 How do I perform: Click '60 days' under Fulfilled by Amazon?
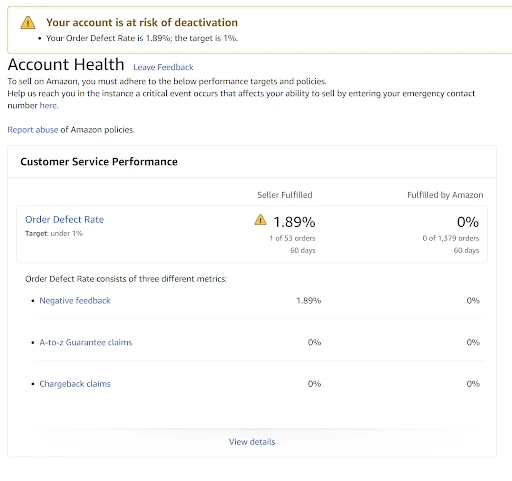point(466,250)
